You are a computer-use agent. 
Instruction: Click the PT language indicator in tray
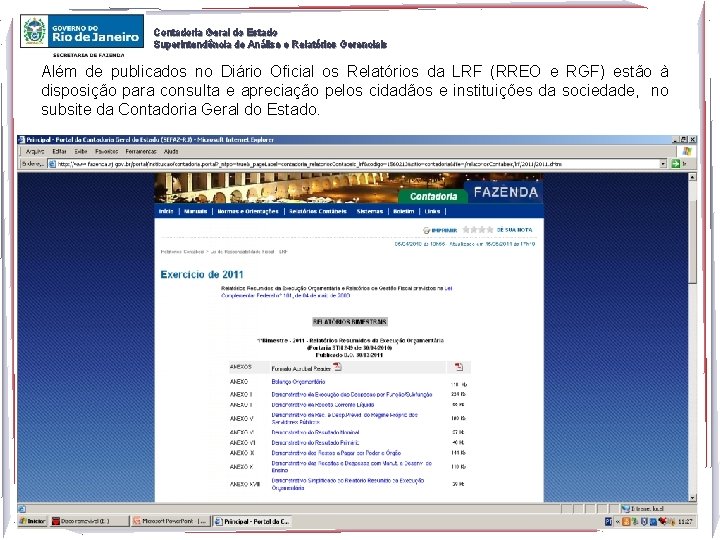[608, 522]
